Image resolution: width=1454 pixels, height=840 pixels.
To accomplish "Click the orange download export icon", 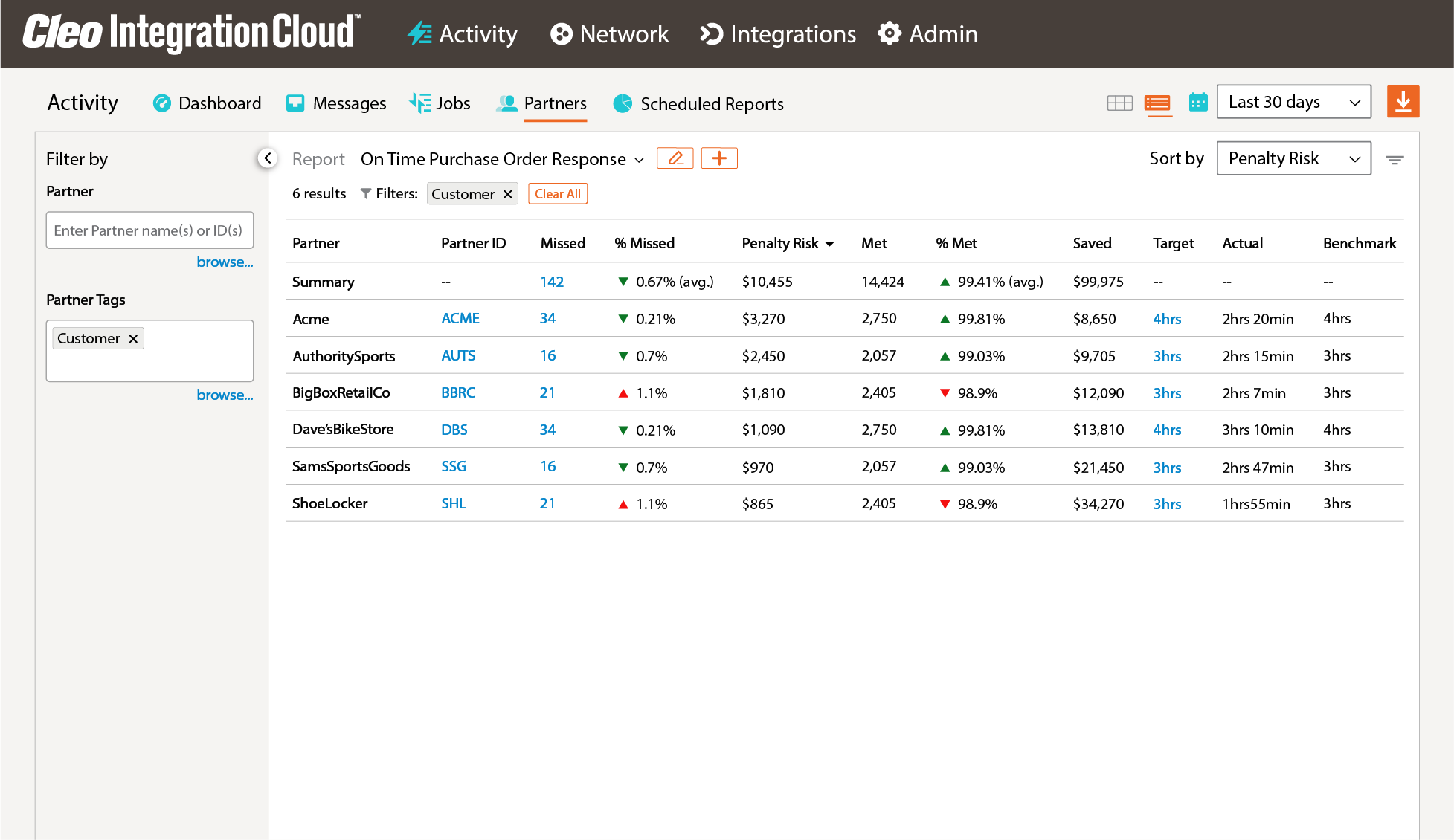I will point(1403,102).
